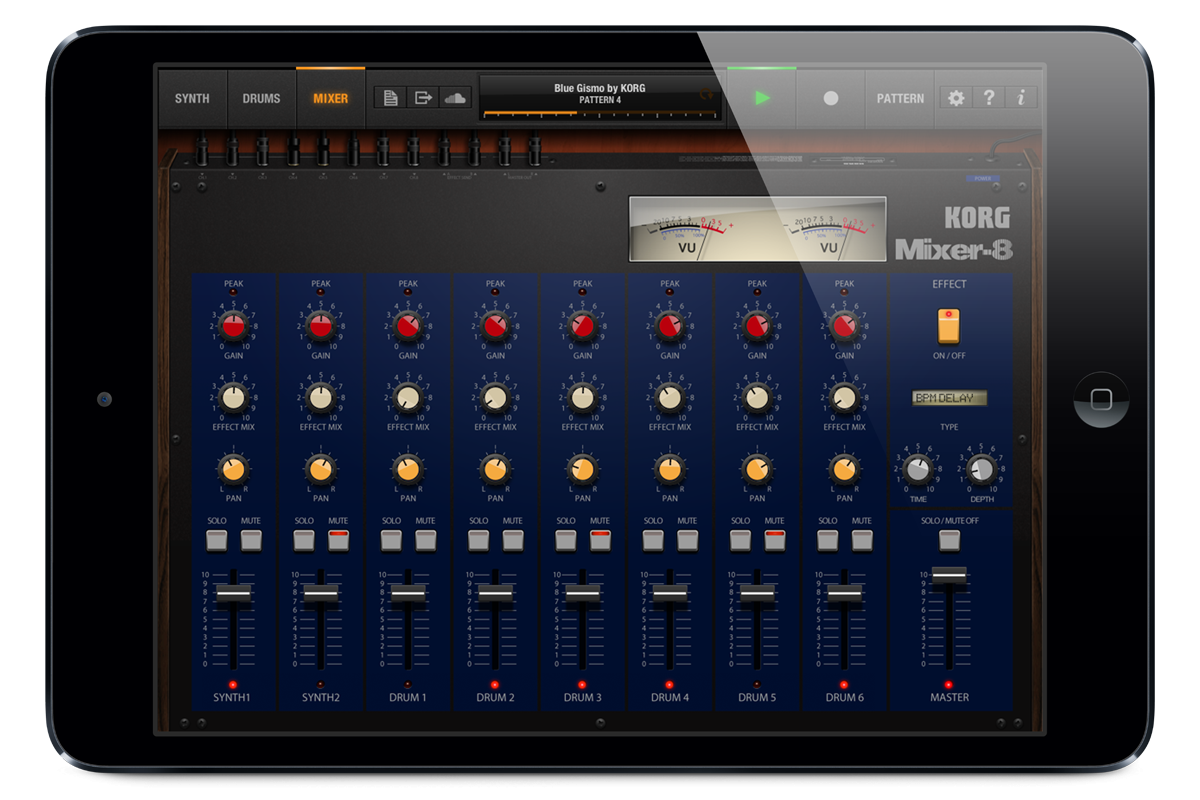This screenshot has width=1200, height=800.
Task: Click the DRUM 6 volume fader handle
Action: pyautogui.click(x=845, y=594)
